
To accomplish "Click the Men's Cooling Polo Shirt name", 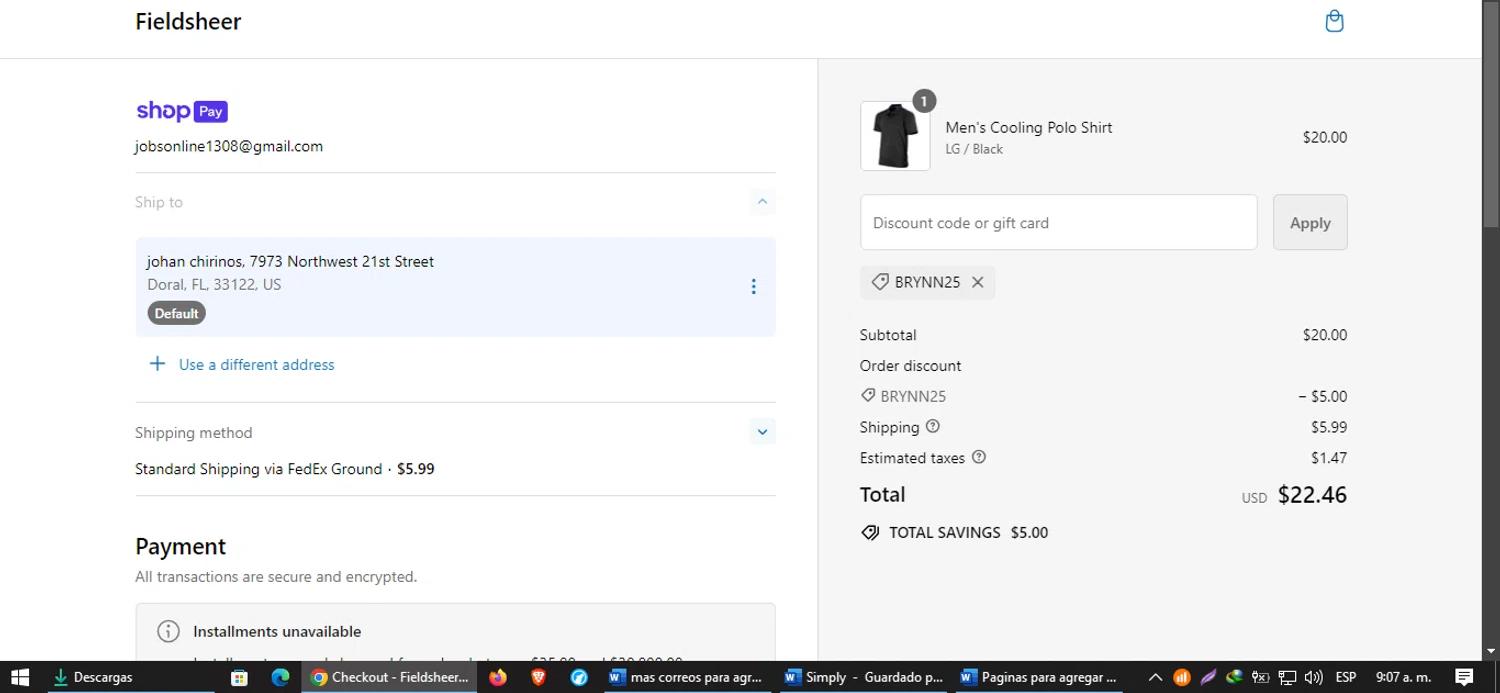I will 1029,127.
